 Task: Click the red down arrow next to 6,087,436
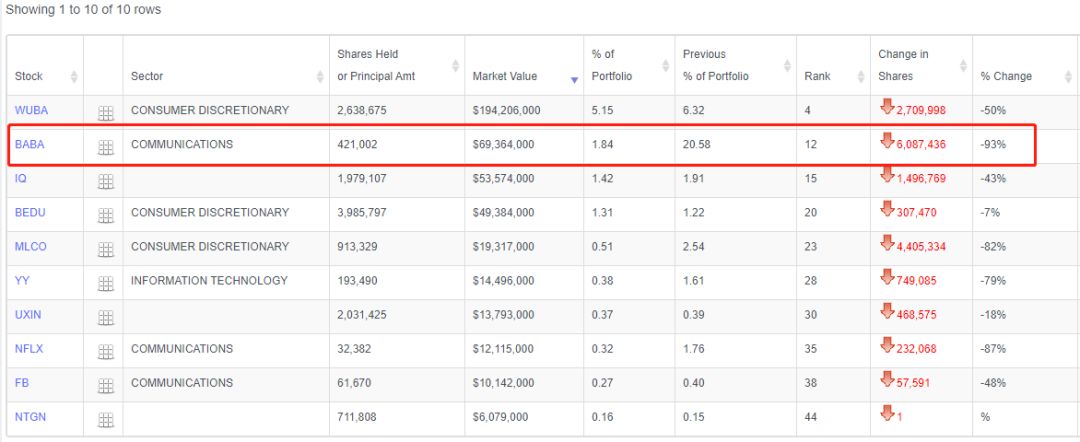coord(886,140)
